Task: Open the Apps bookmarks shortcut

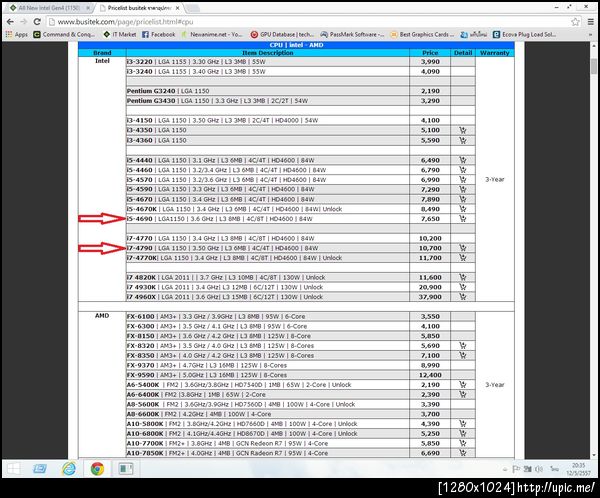Action: 16,34
